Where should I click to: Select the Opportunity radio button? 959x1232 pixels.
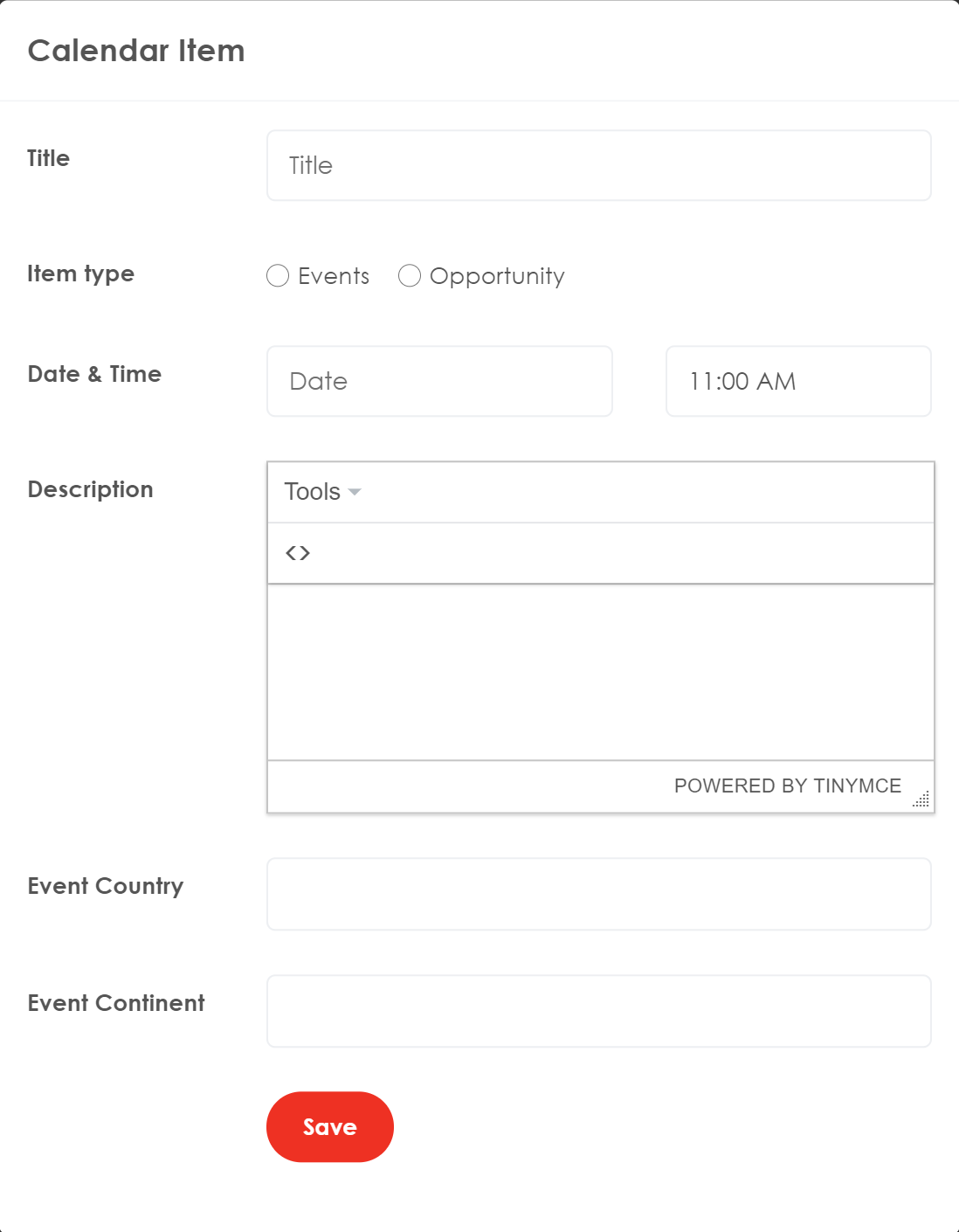[x=410, y=276]
